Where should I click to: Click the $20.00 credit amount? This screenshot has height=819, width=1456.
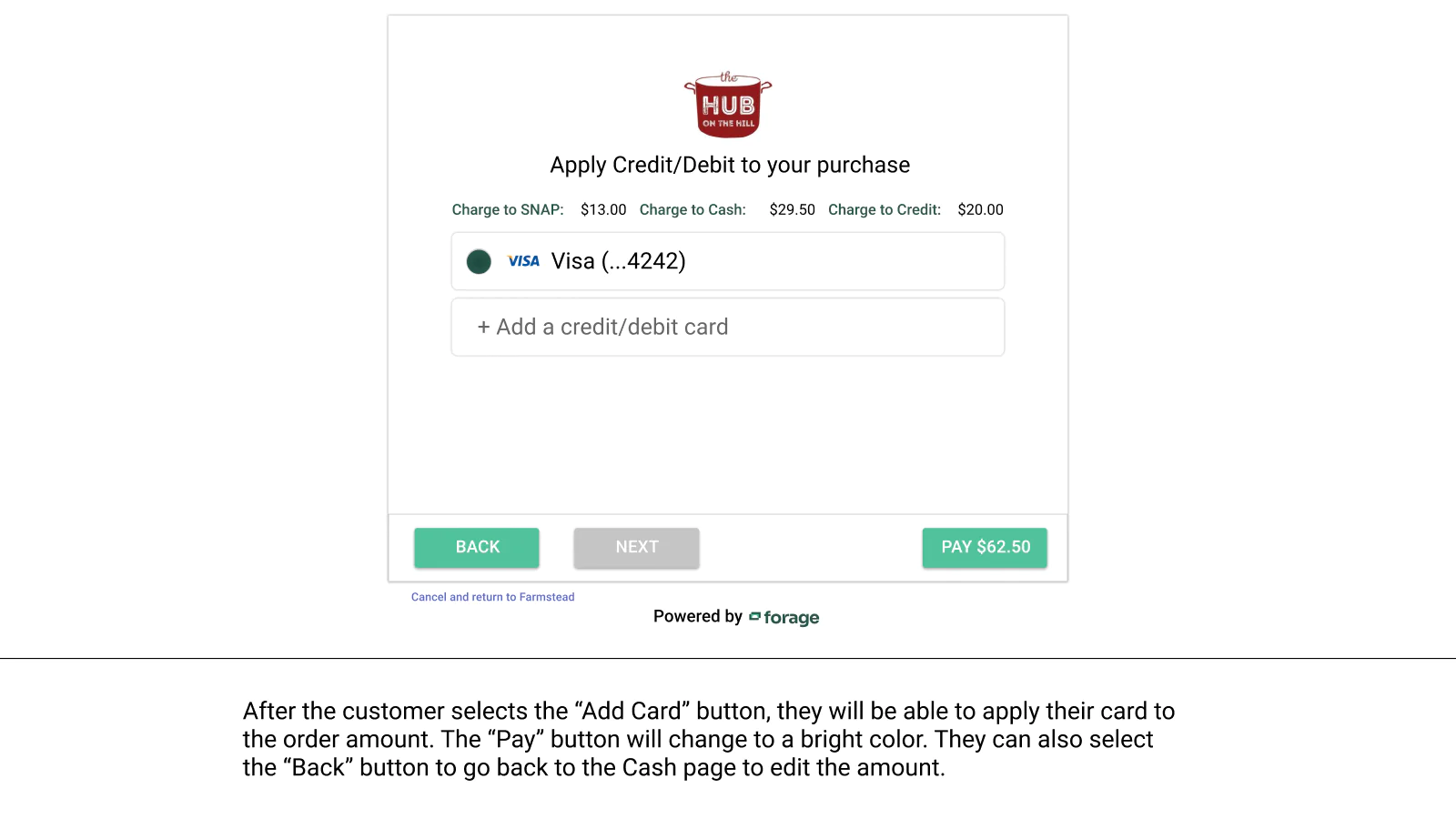pos(980,209)
